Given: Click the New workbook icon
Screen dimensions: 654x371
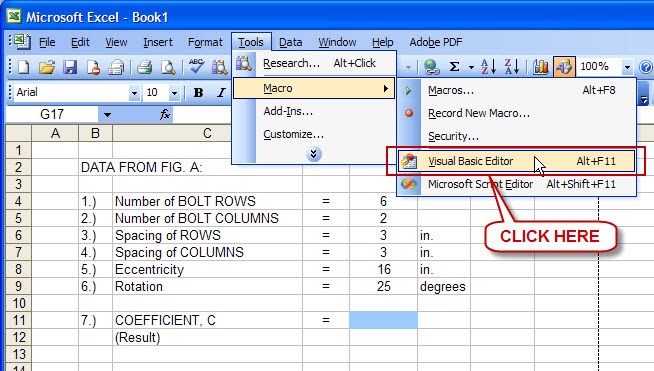Looking at the screenshot, I should [x=24, y=67].
